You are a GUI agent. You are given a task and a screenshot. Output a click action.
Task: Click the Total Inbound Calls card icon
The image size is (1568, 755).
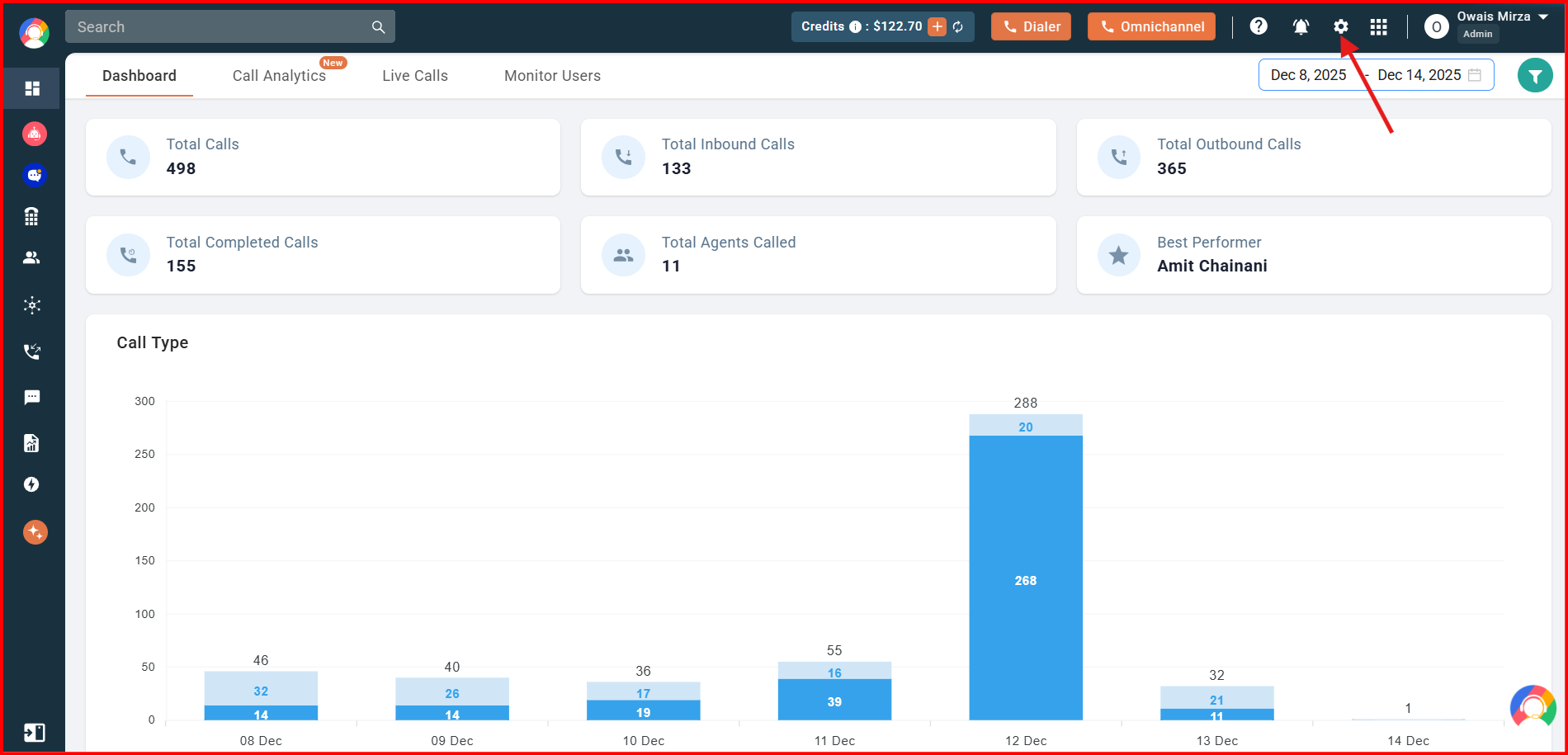click(623, 157)
